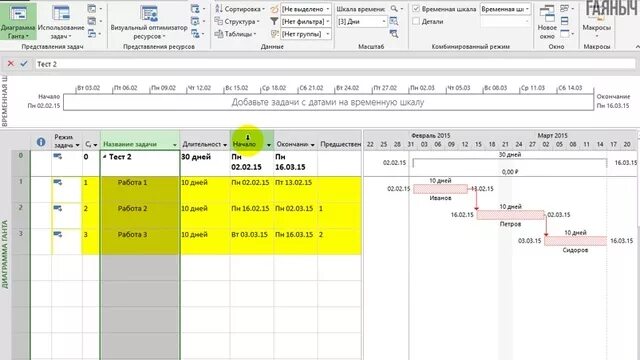Screen dimensions: 640x360
Task: Open the Макросы menu
Action: click(596, 22)
